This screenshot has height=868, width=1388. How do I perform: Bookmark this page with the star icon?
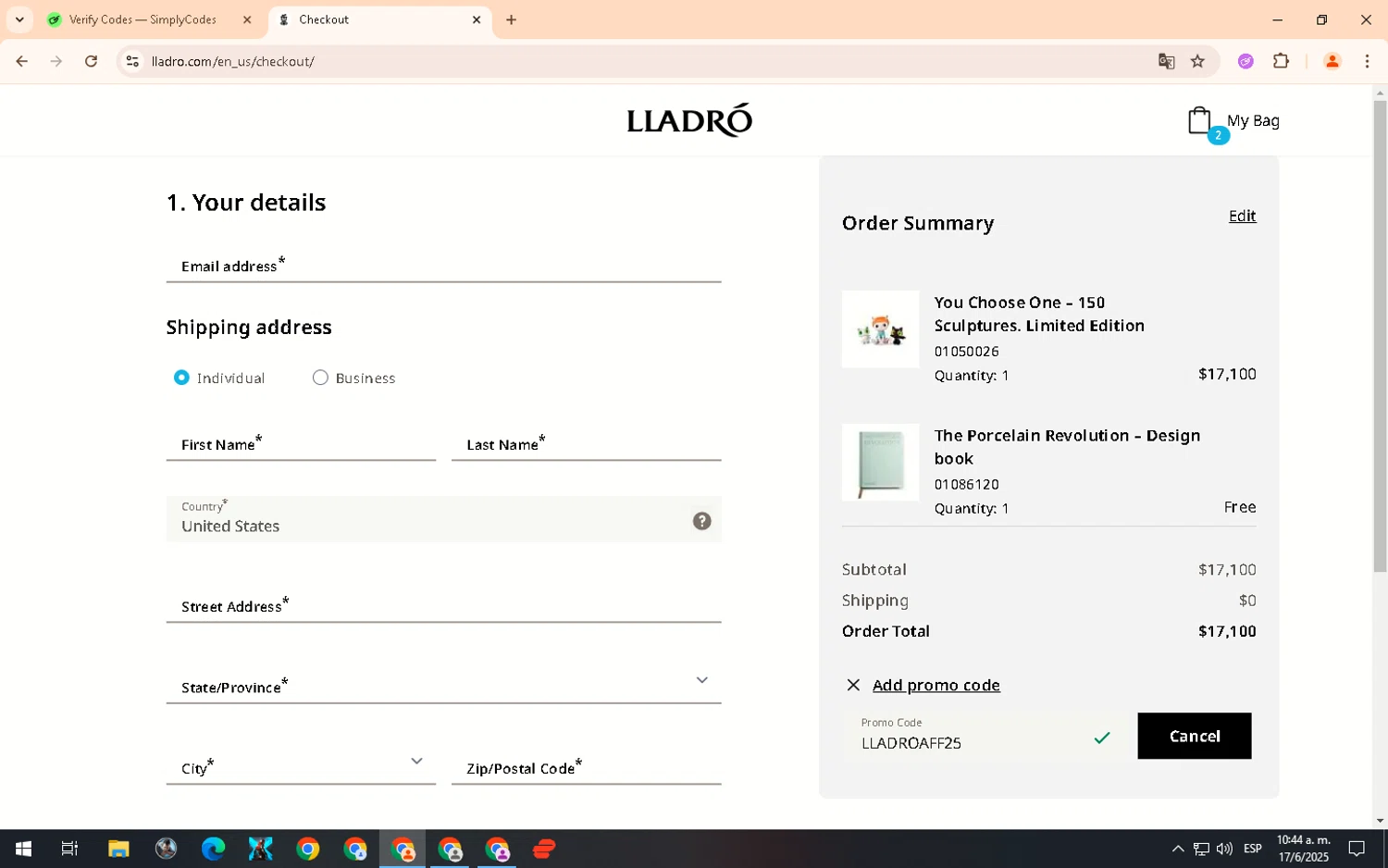(1197, 61)
